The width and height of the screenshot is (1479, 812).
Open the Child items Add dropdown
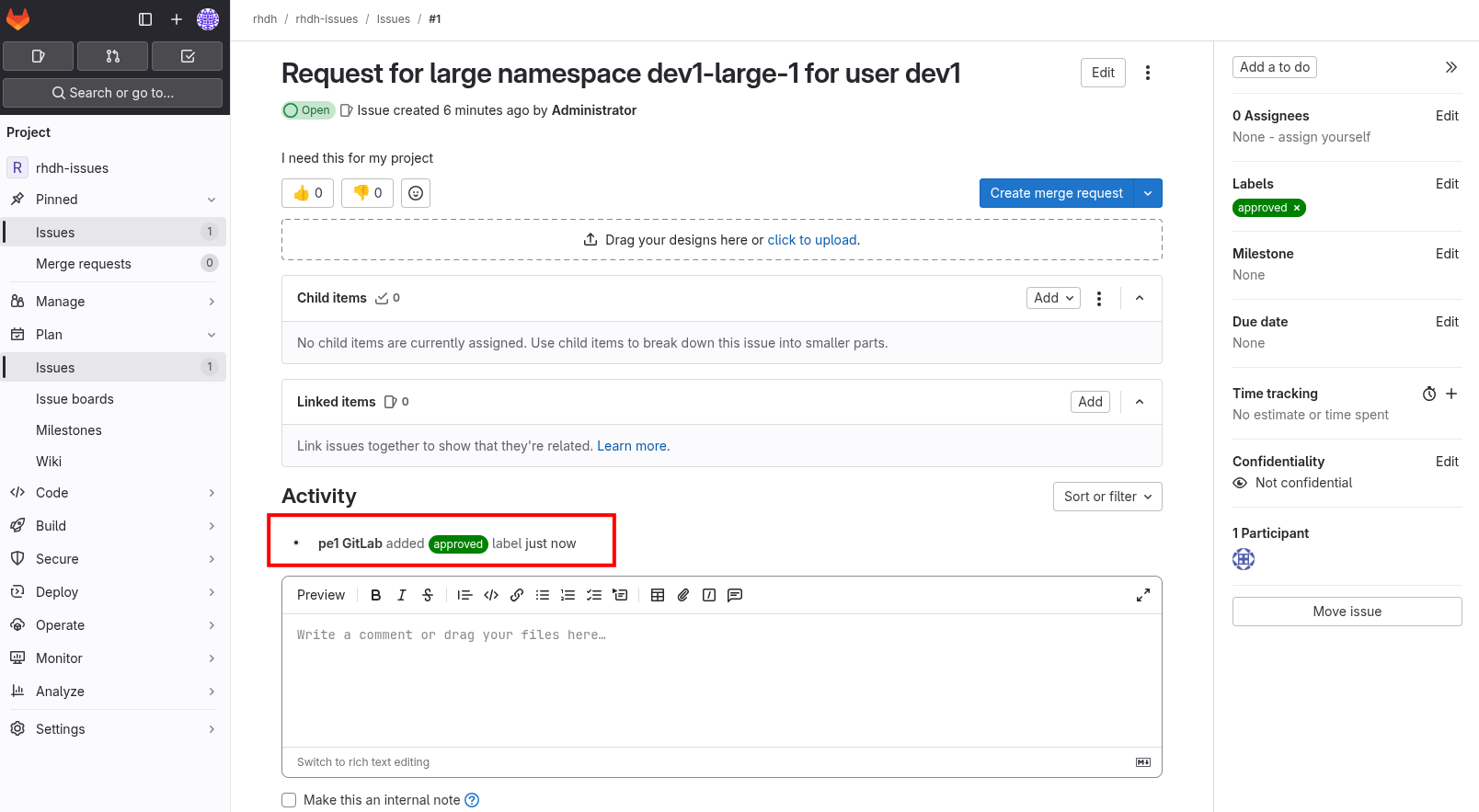click(1053, 298)
